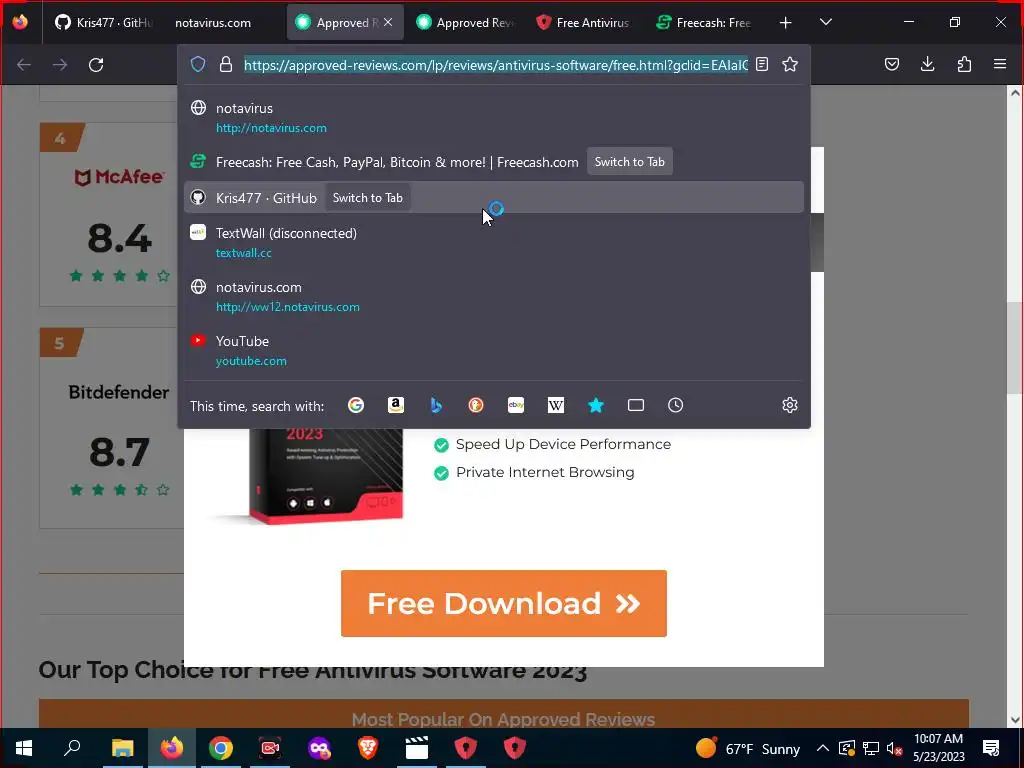Search this time with Amazon
The width and height of the screenshot is (1024, 768).
coord(396,406)
